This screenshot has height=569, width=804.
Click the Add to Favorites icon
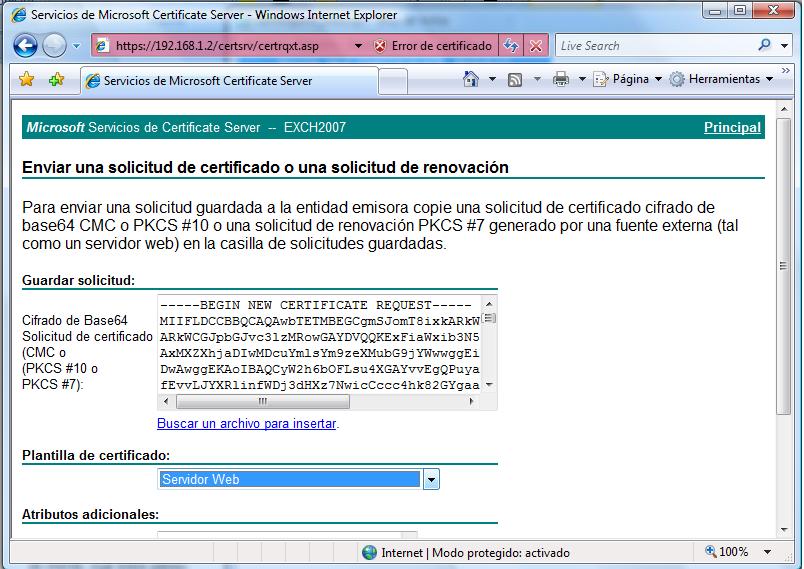56,79
